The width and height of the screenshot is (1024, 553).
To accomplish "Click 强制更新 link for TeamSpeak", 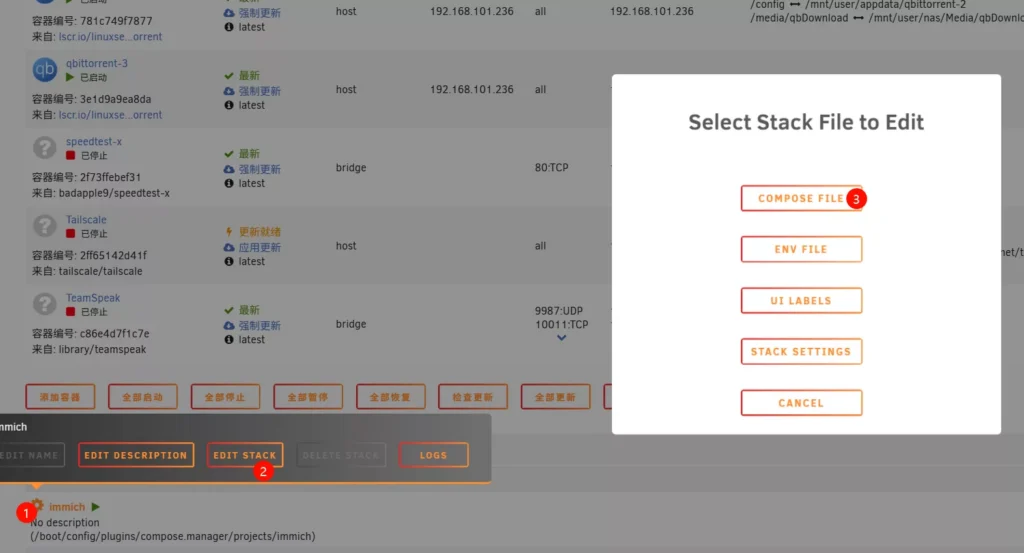I will tap(259, 325).
